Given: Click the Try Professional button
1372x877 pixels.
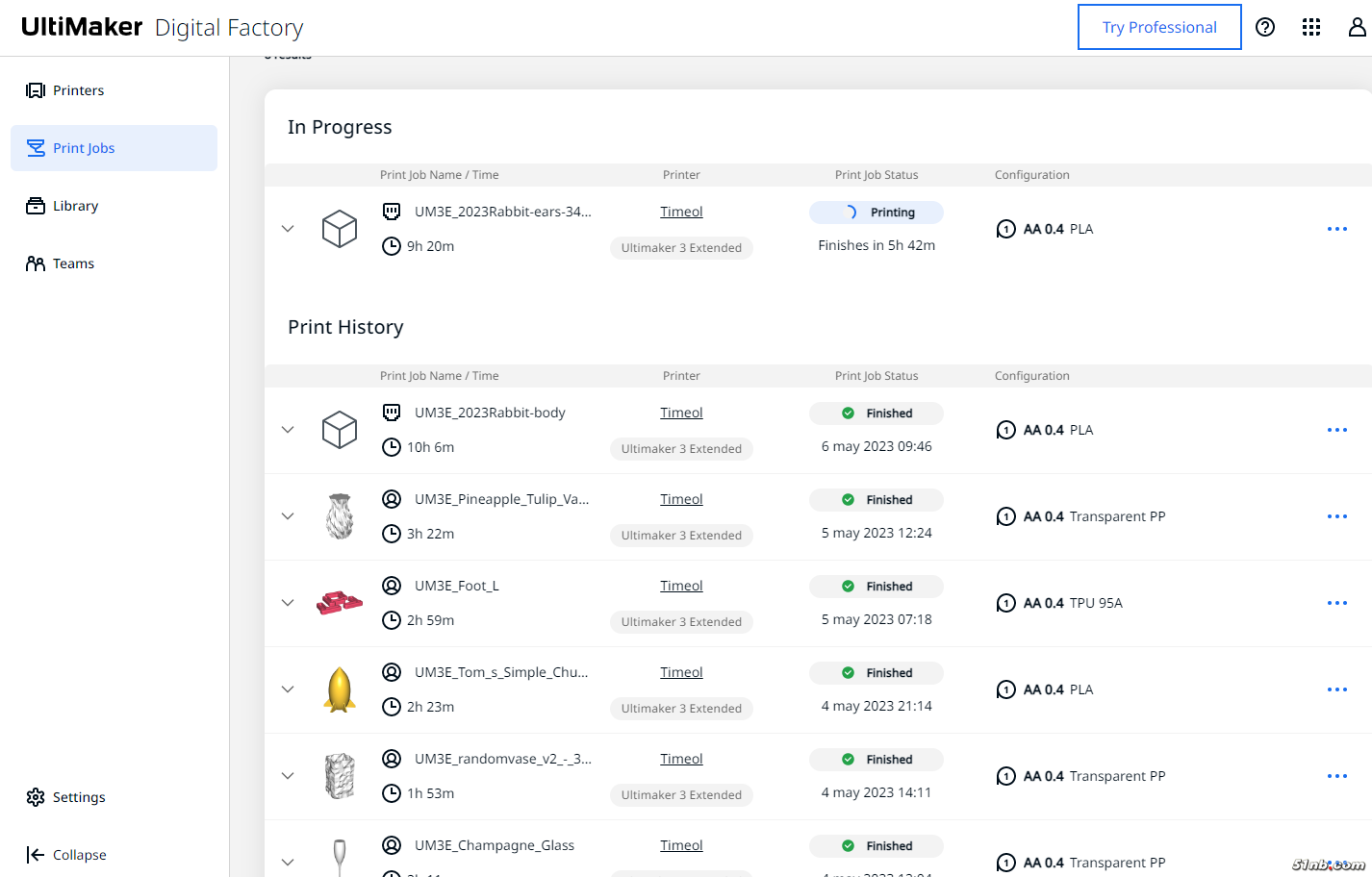Looking at the screenshot, I should 1158,27.
